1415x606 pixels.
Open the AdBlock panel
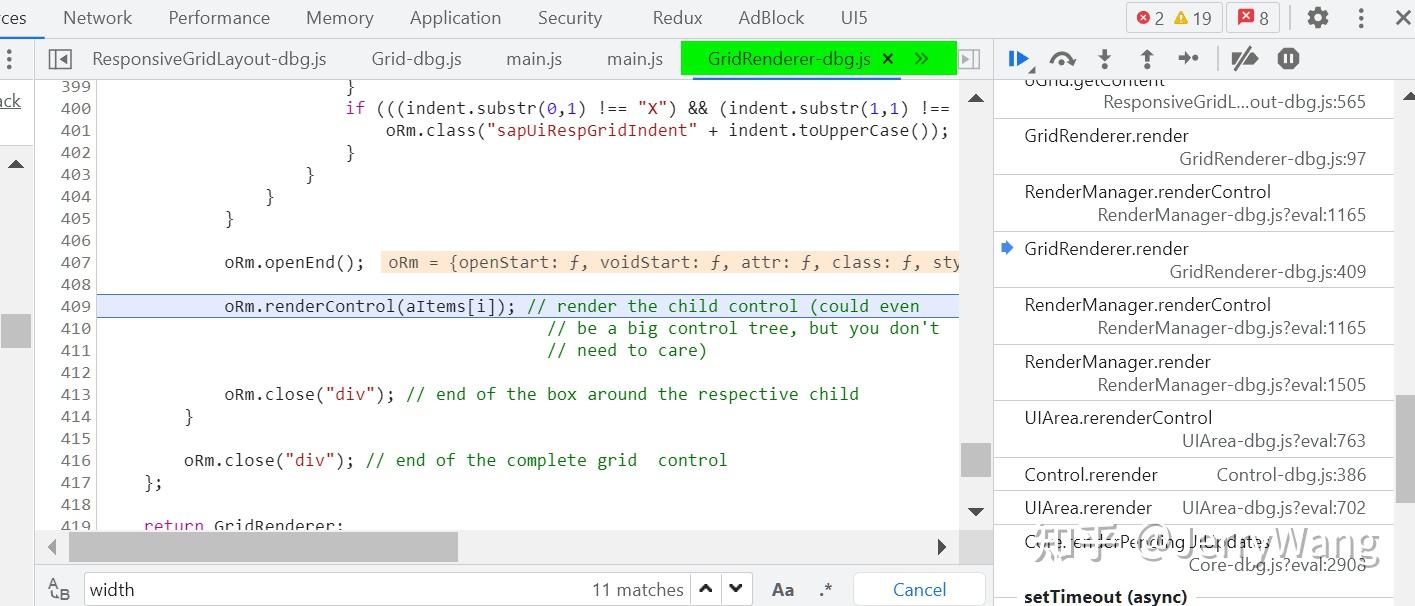click(771, 18)
